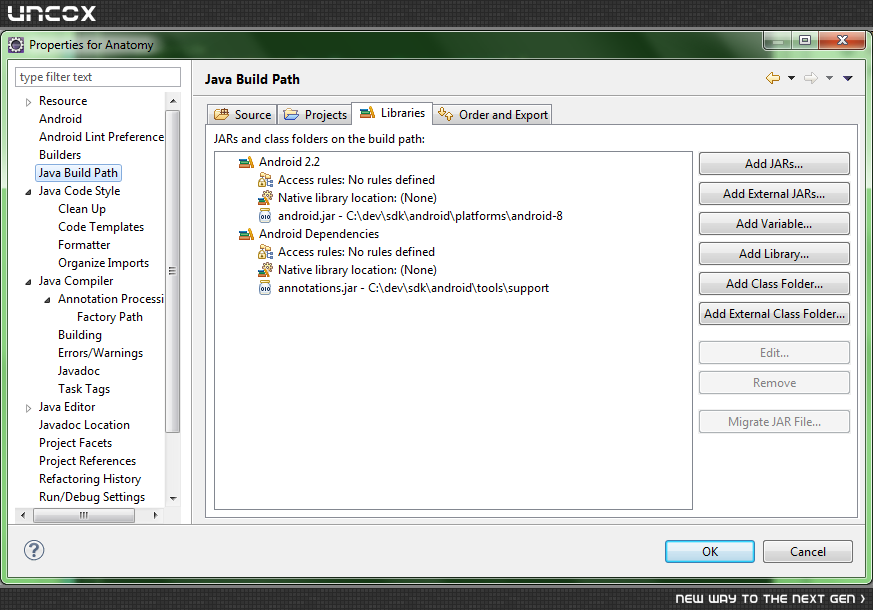Click horizontal scrollbar right arrow in tree
Screen dimensions: 873x610
coord(155,515)
